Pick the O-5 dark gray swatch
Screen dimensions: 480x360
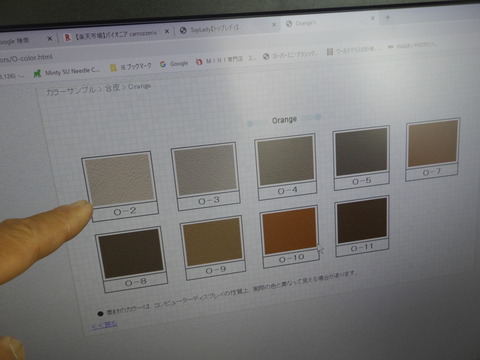tap(361, 152)
